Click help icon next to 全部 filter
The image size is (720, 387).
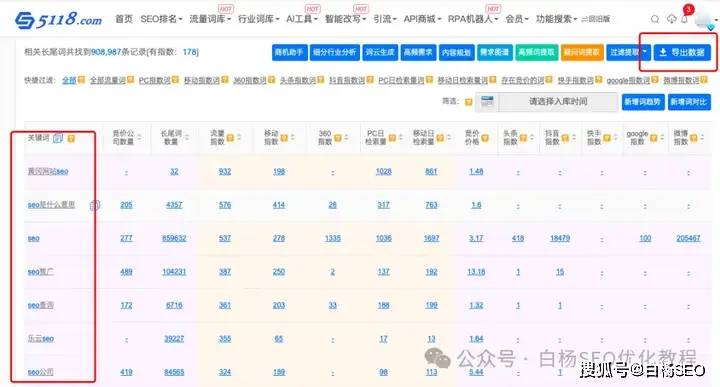point(81,80)
